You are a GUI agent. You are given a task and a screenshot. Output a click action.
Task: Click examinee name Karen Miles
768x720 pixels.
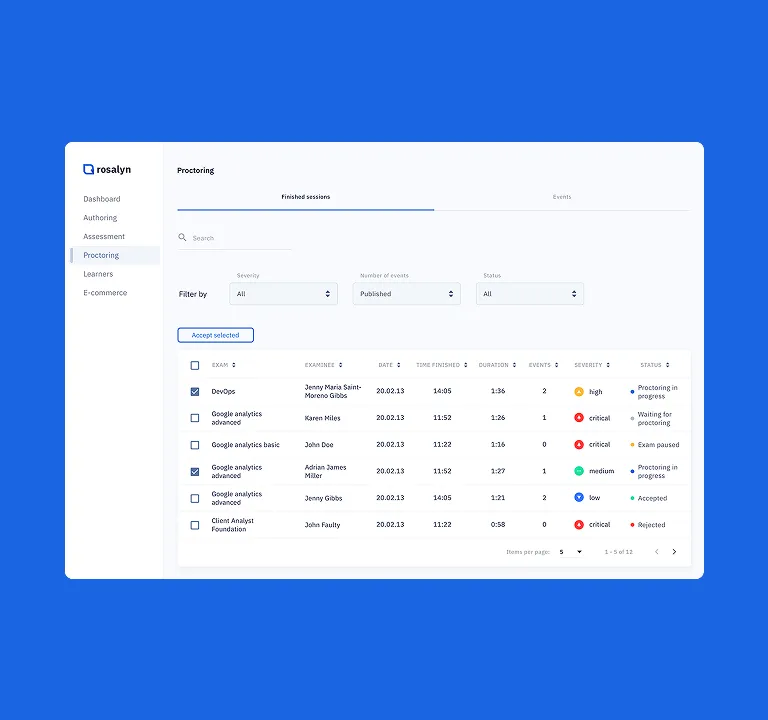(322, 418)
